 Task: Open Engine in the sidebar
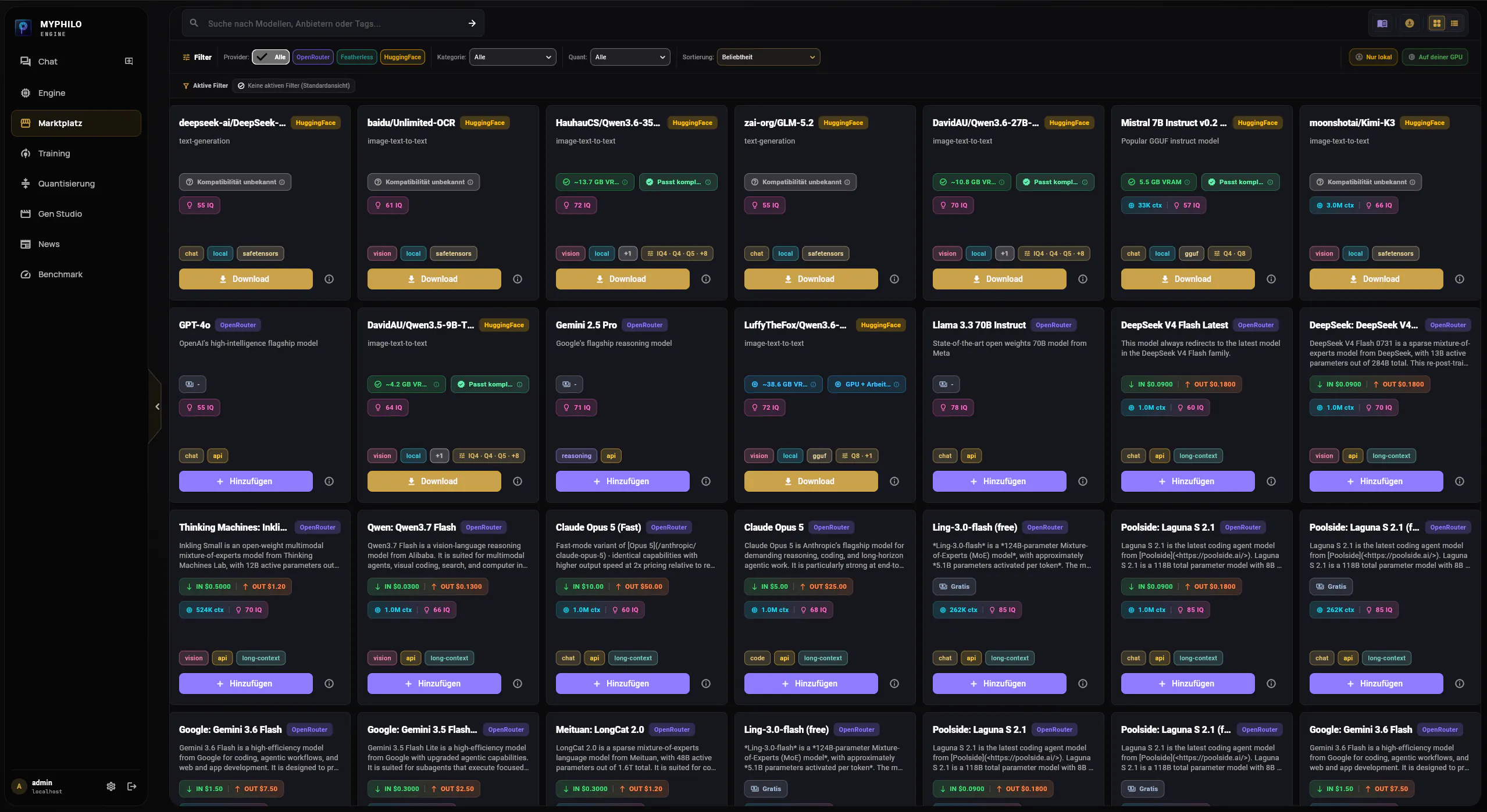click(x=76, y=93)
